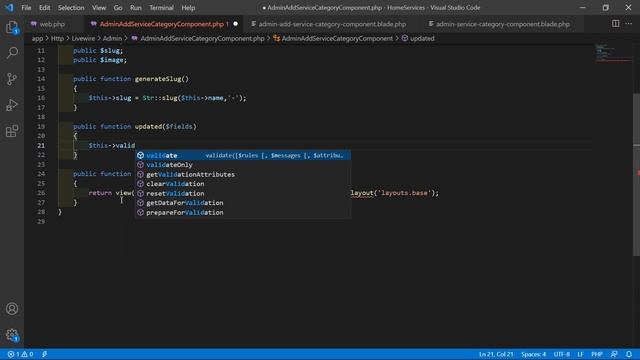The width and height of the screenshot is (640, 360).
Task: Click 'Http' in breadcrumb
Action: [57, 38]
